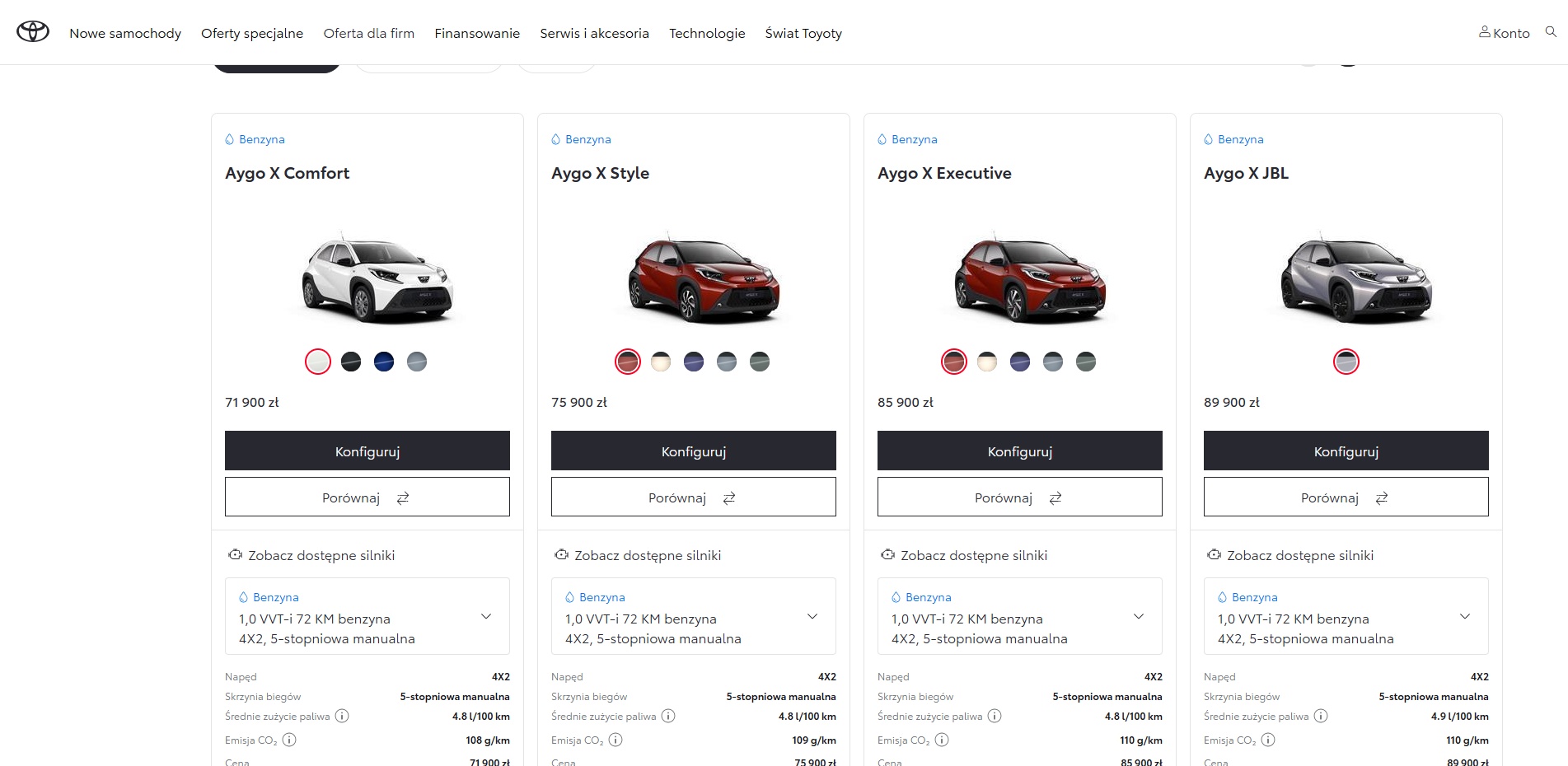Click Konfiguruj for Aygo X JBL
Image resolution: width=1568 pixels, height=766 pixels.
tap(1346, 451)
